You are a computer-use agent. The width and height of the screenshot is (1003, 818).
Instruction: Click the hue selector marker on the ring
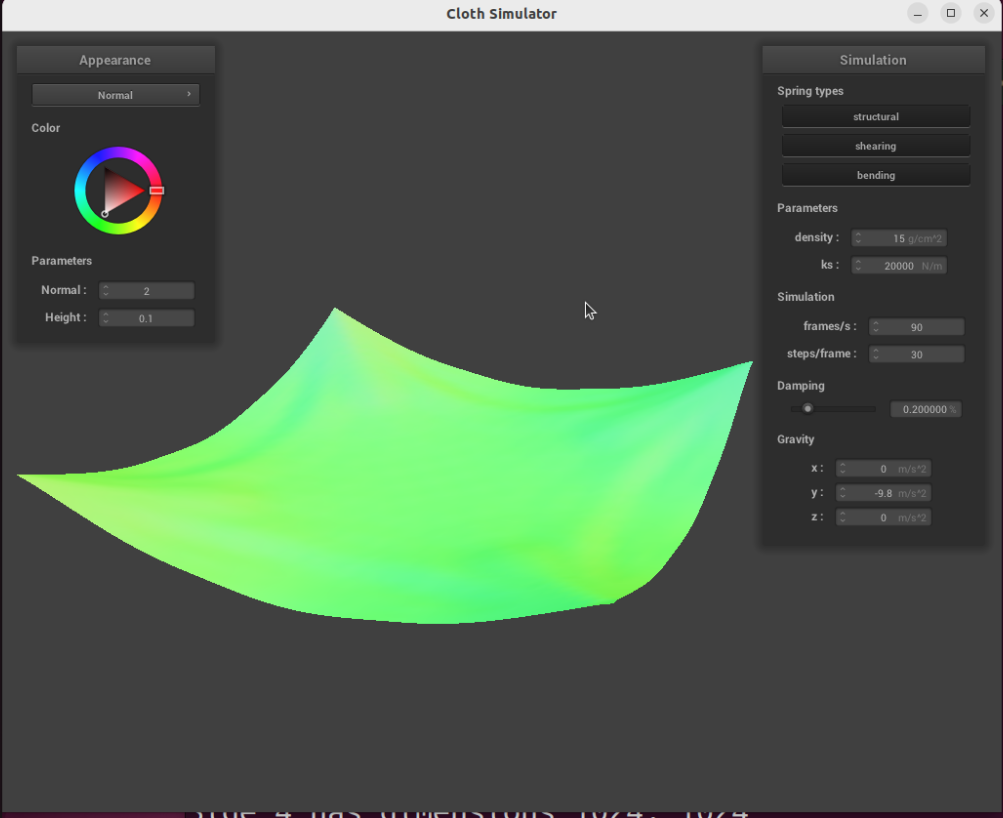click(157, 191)
